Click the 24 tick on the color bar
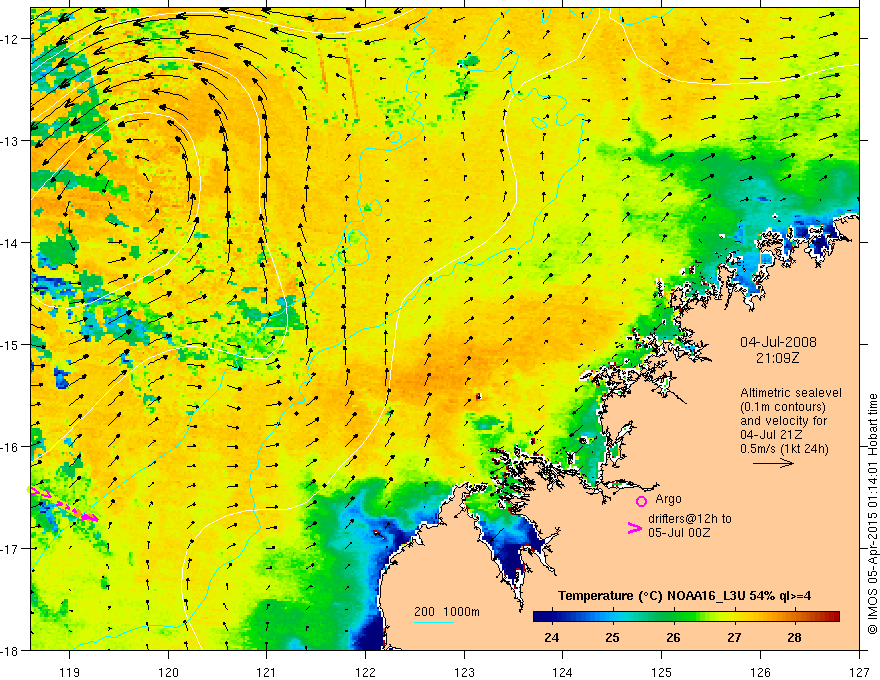This screenshot has width=880, height=680. [x=552, y=637]
